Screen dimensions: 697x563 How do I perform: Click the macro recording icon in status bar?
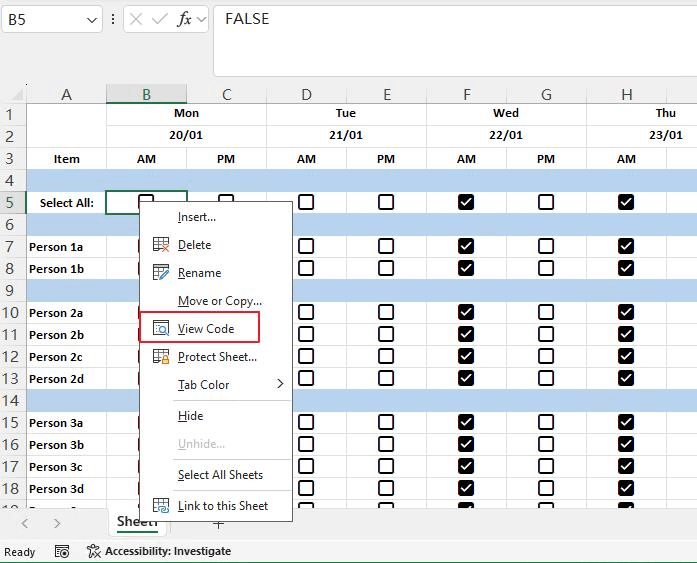pos(62,551)
